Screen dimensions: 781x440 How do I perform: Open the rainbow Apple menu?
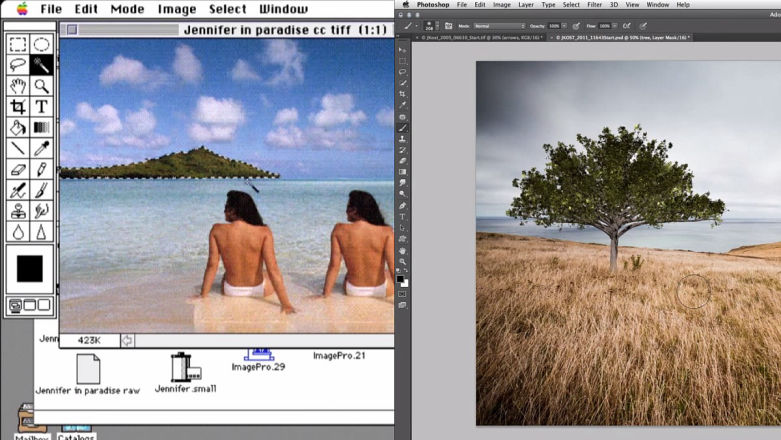pos(22,8)
